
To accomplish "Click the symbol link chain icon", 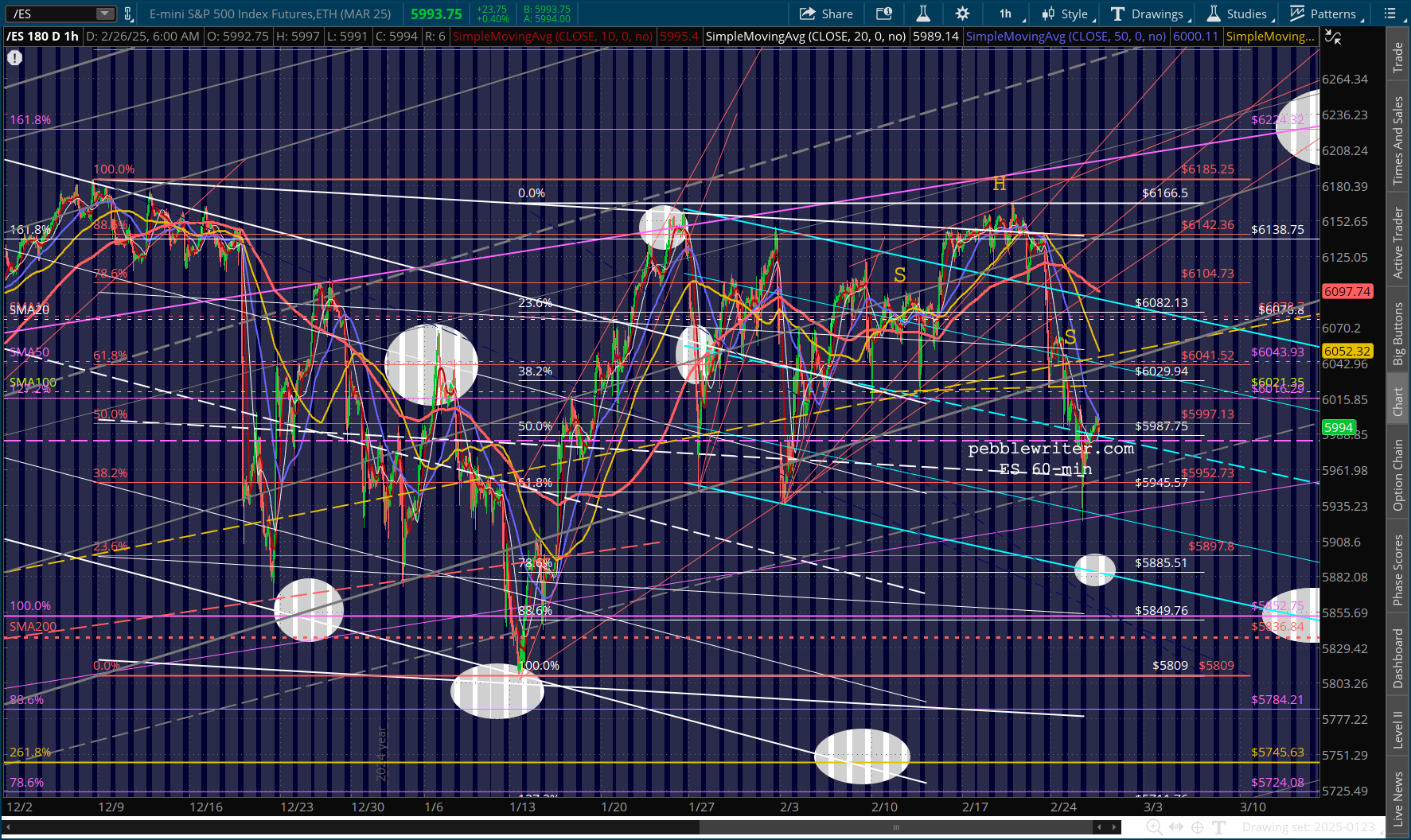I will click(x=128, y=14).
